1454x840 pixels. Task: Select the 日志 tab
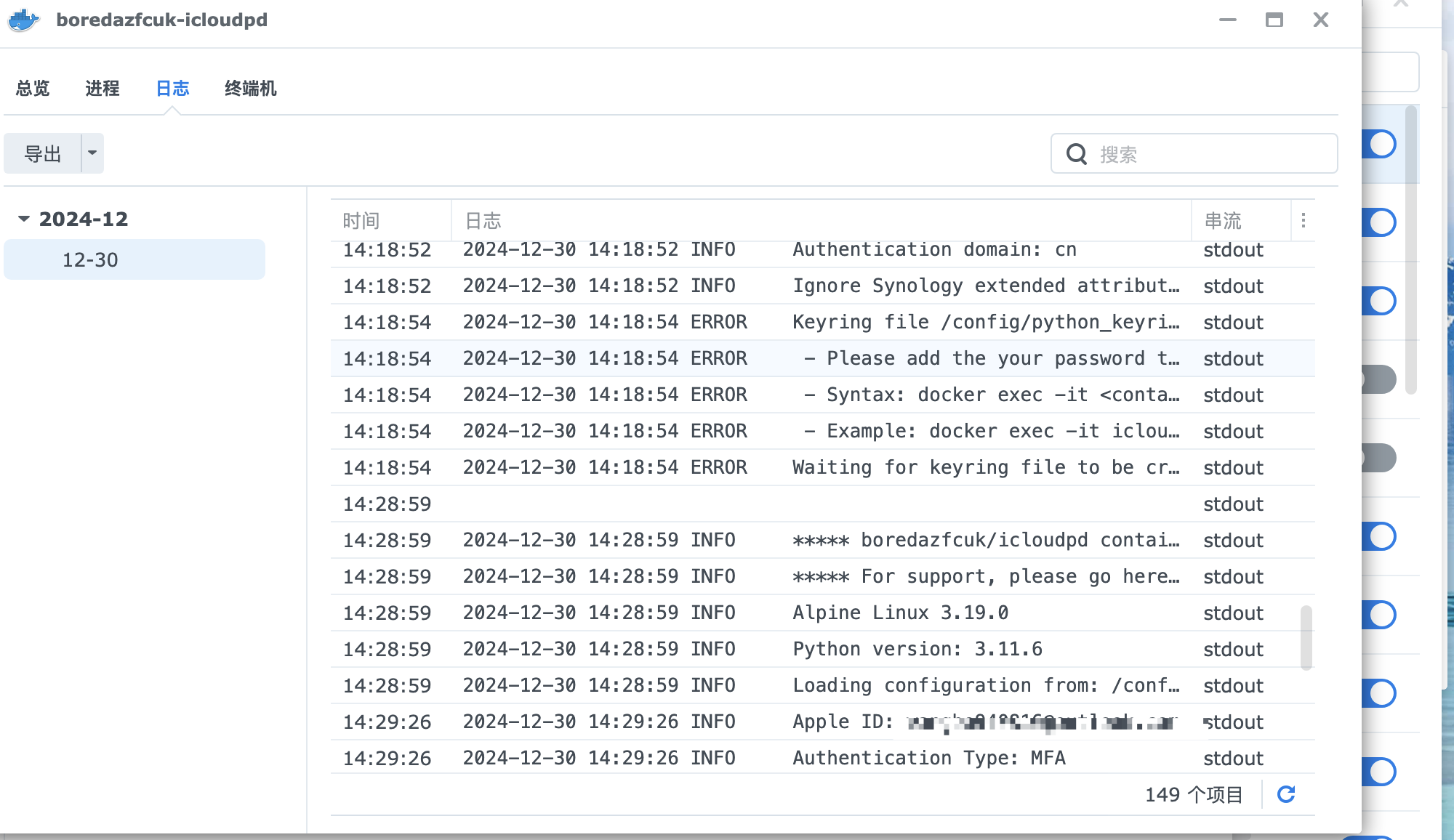(172, 89)
